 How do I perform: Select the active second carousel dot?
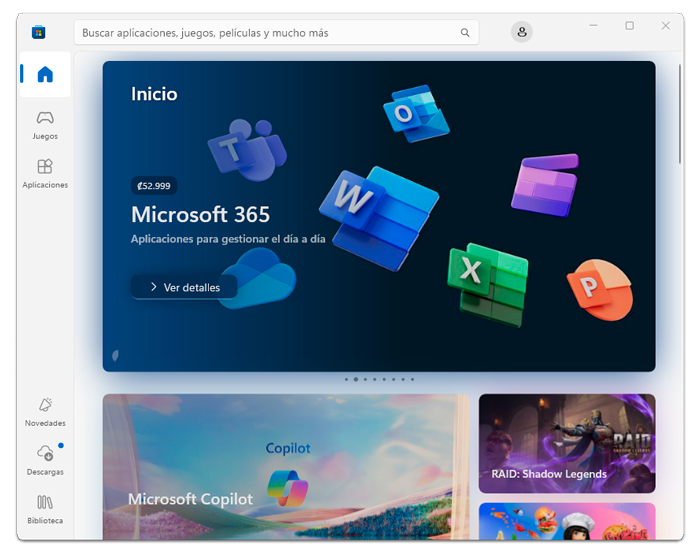[x=356, y=380]
